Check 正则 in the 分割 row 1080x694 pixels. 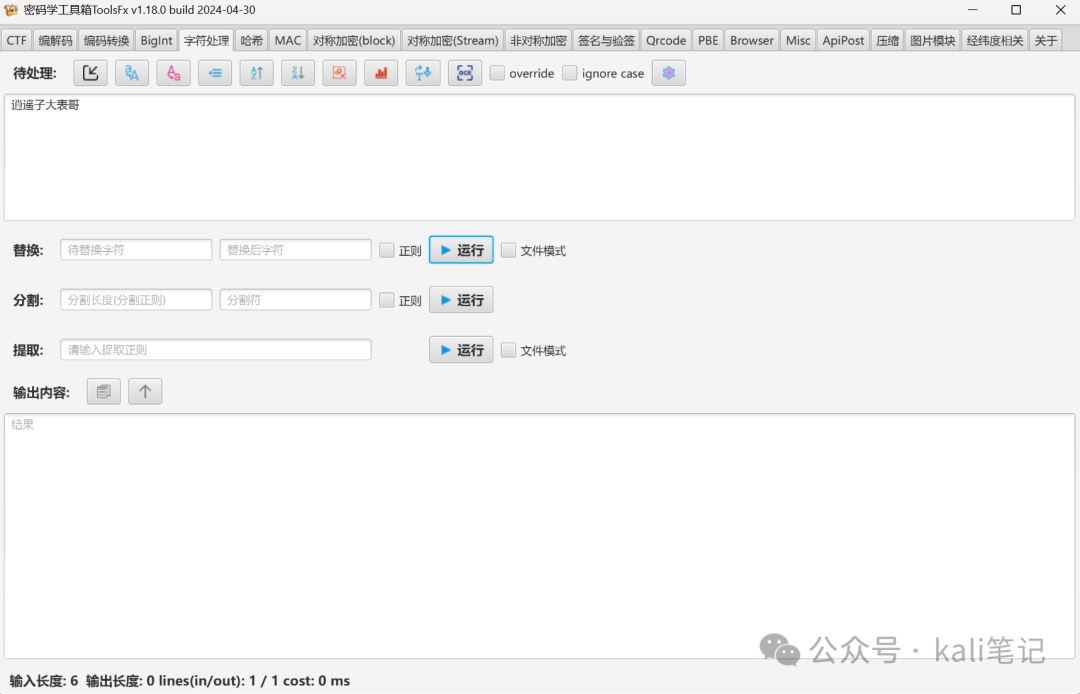pyautogui.click(x=387, y=300)
